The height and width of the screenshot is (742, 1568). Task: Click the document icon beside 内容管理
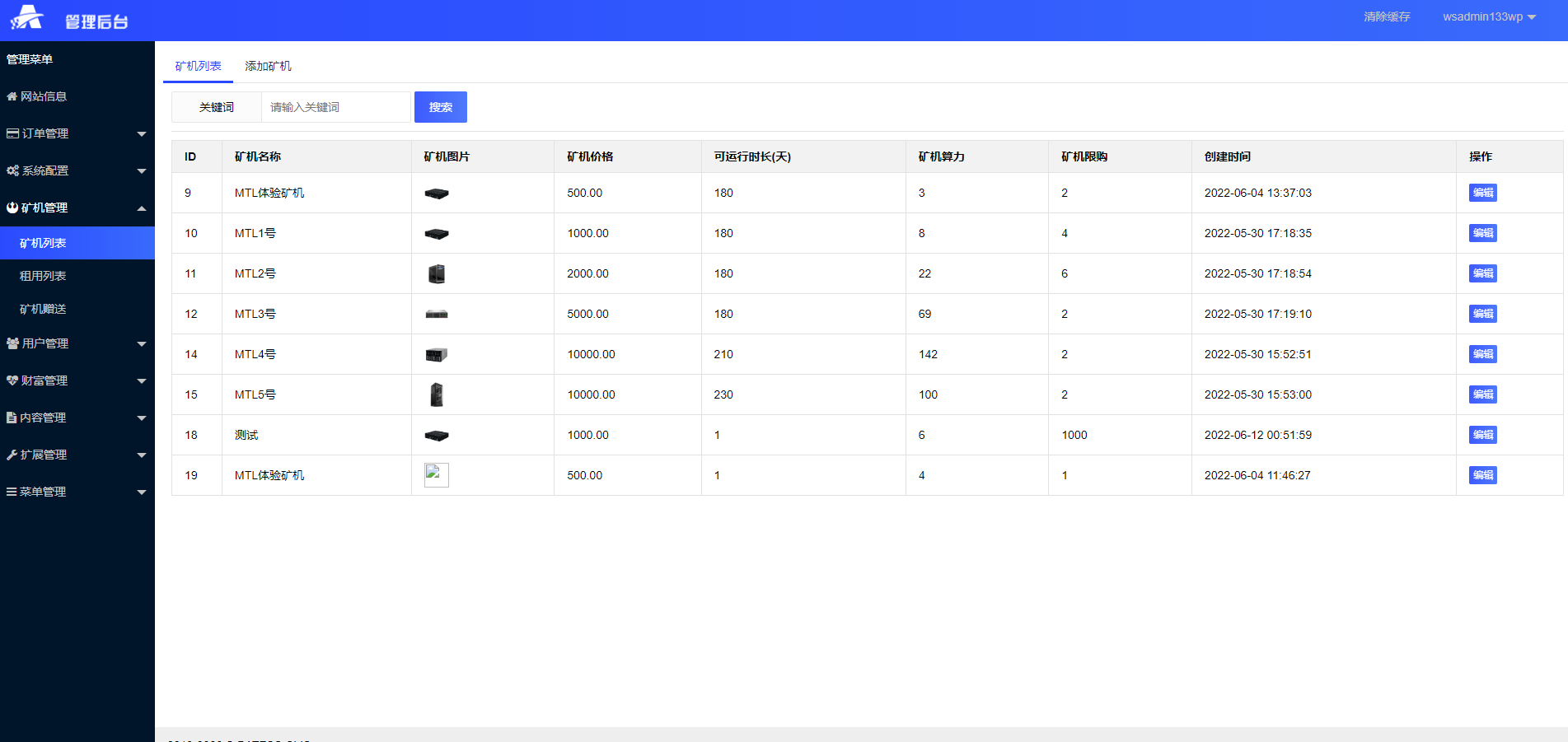(12, 418)
